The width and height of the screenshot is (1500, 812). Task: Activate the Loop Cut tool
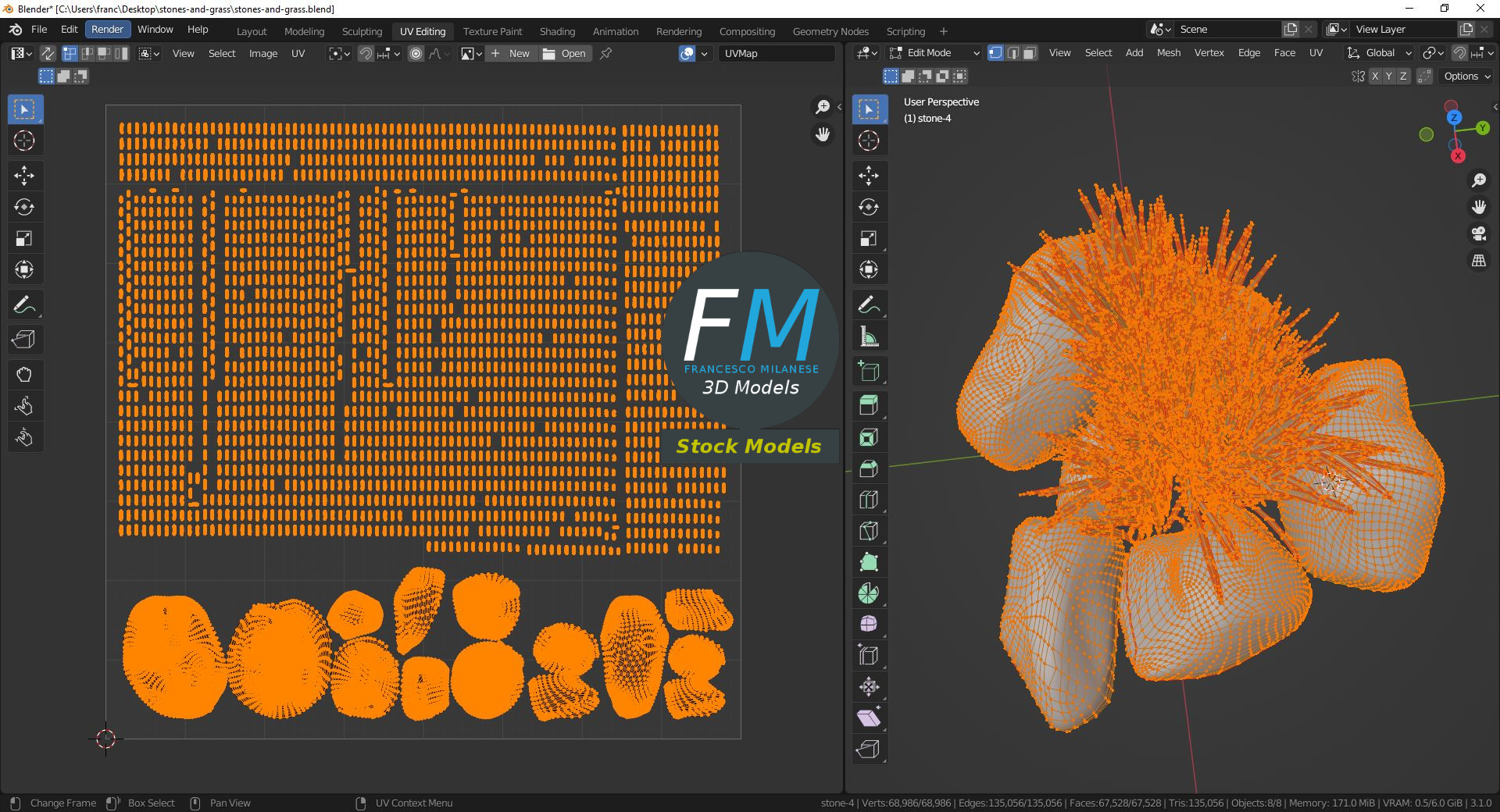pyautogui.click(x=869, y=500)
